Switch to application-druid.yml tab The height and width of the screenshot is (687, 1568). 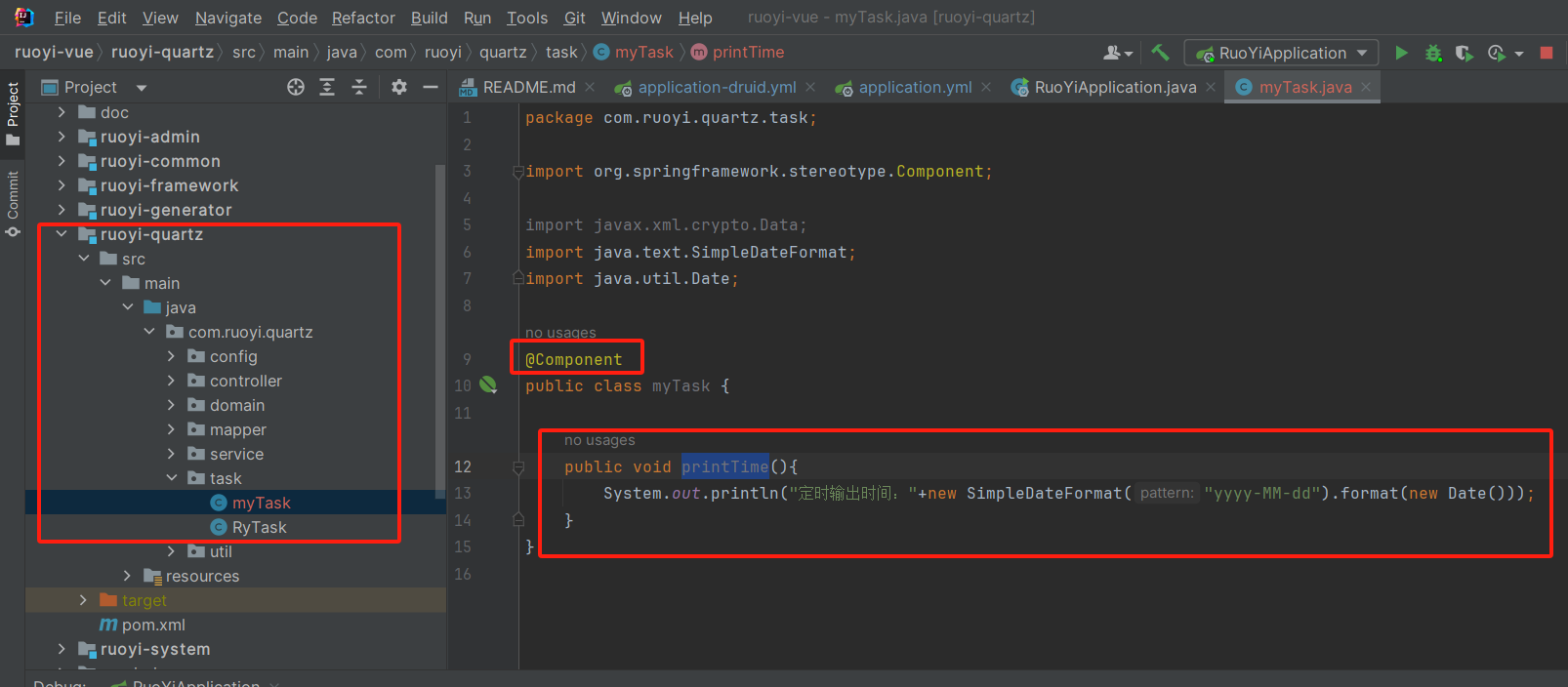pyautogui.click(x=717, y=87)
